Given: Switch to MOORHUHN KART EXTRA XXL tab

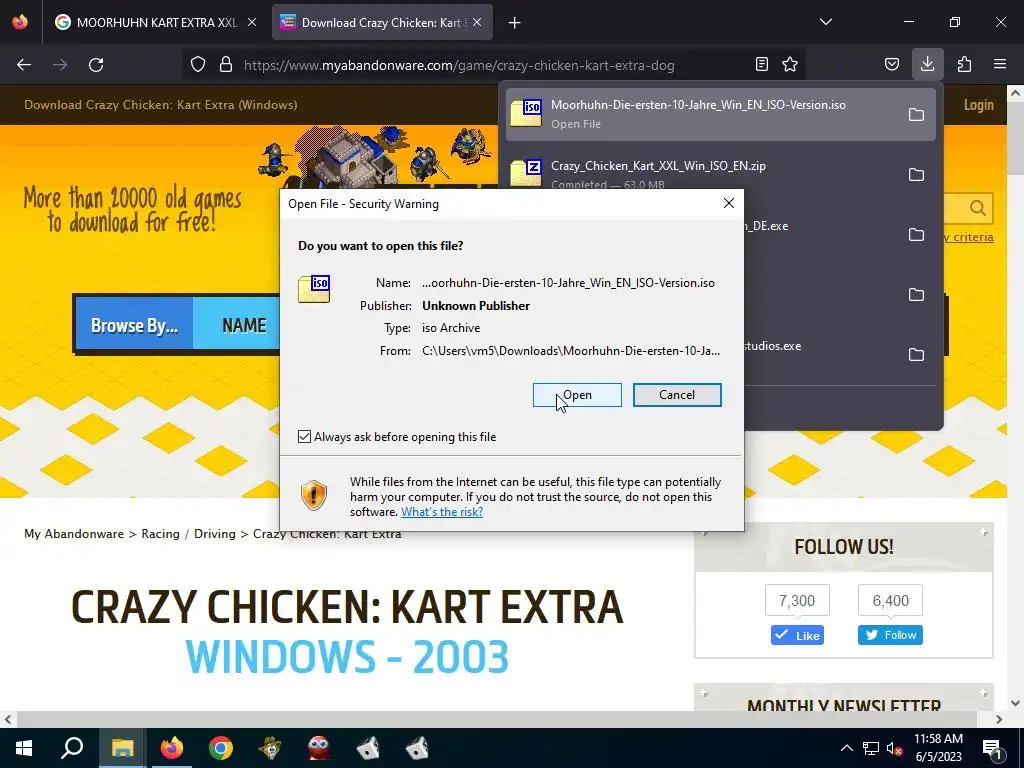Looking at the screenshot, I should click(155, 22).
